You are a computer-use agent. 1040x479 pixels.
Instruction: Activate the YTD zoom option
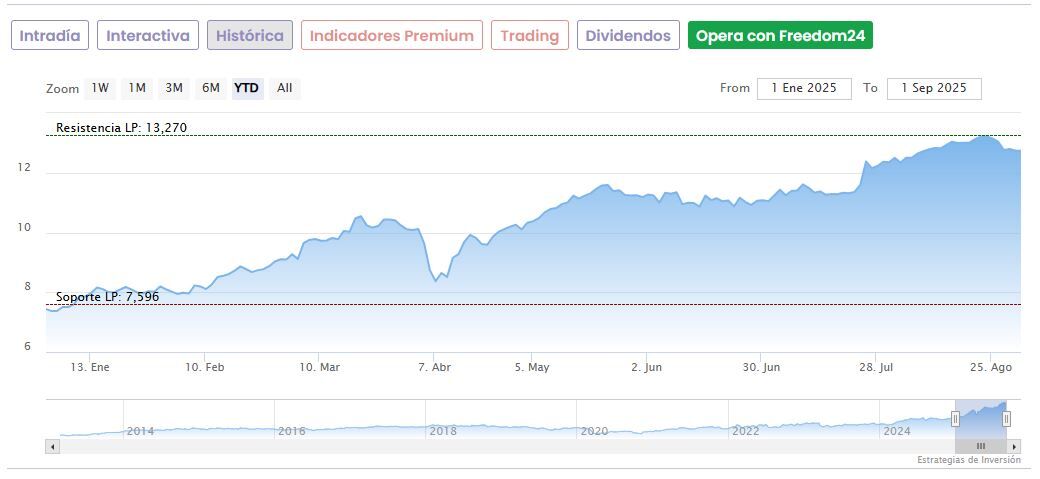(x=246, y=88)
